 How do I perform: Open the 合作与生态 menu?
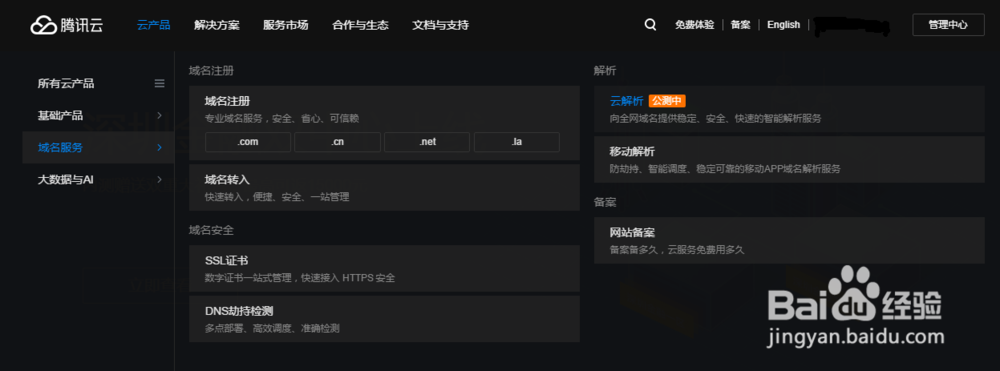click(x=360, y=25)
